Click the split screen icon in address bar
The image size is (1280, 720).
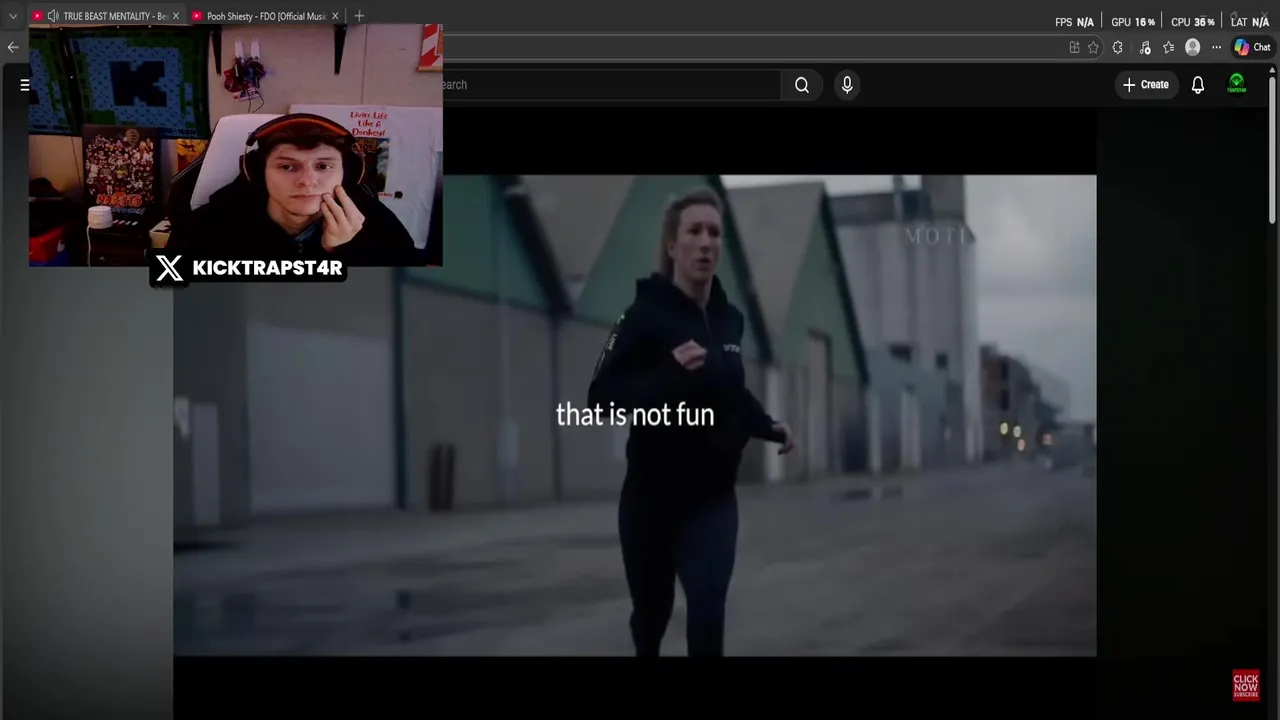(1074, 47)
